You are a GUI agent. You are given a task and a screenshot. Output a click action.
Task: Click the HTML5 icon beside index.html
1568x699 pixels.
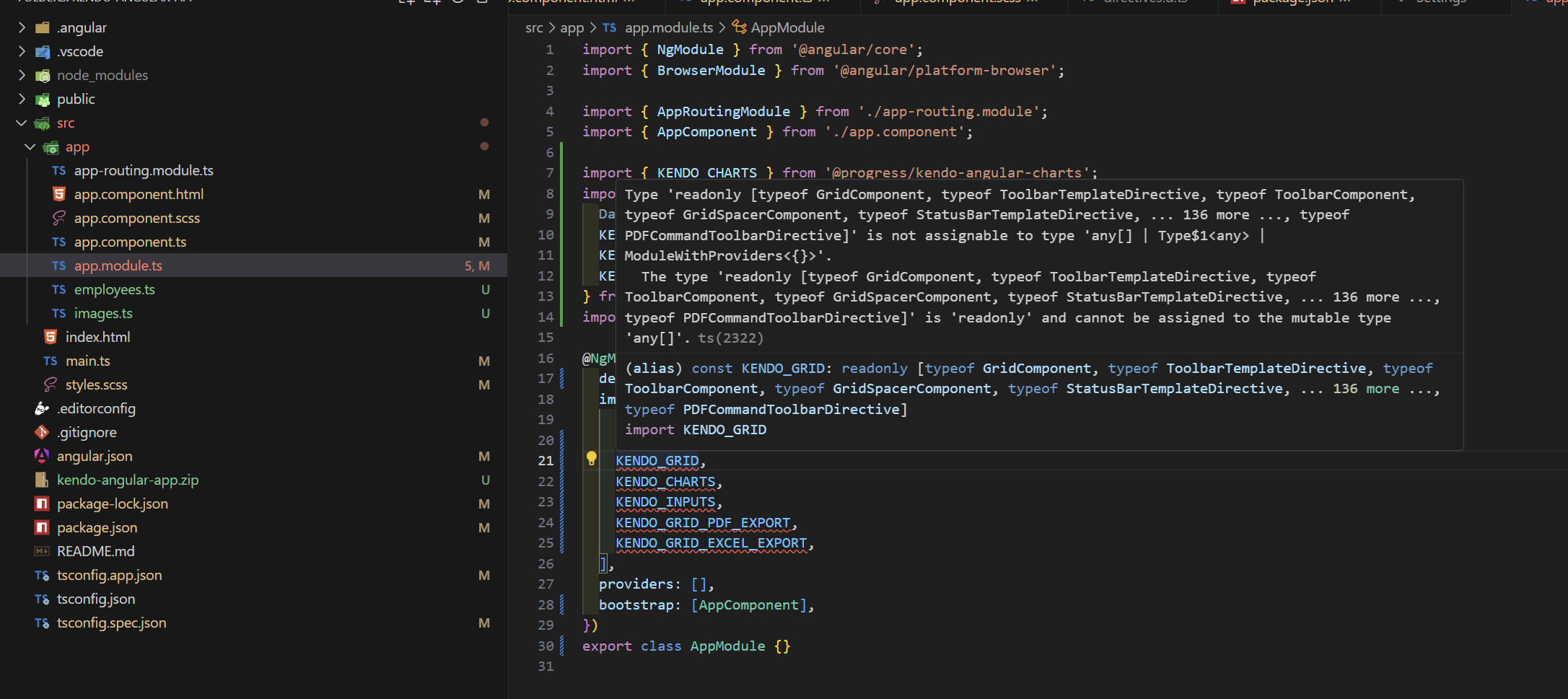[51, 337]
